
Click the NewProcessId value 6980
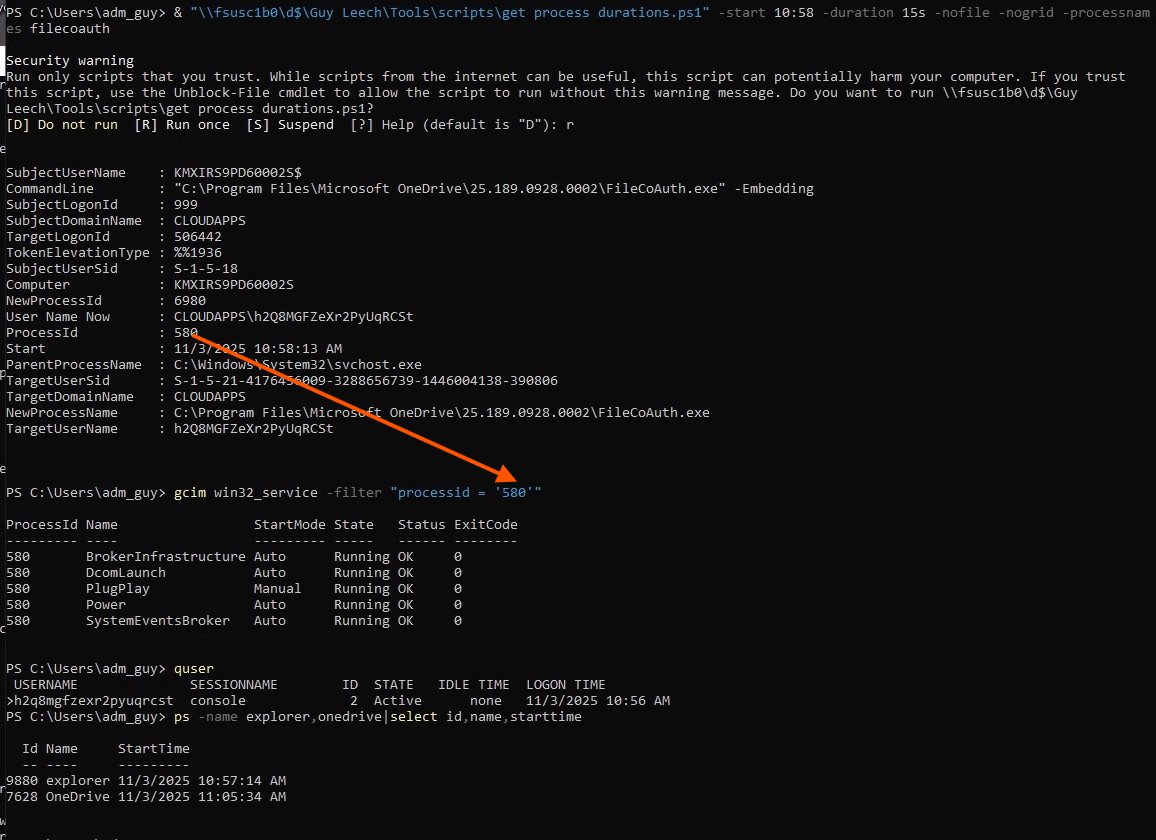(189, 301)
